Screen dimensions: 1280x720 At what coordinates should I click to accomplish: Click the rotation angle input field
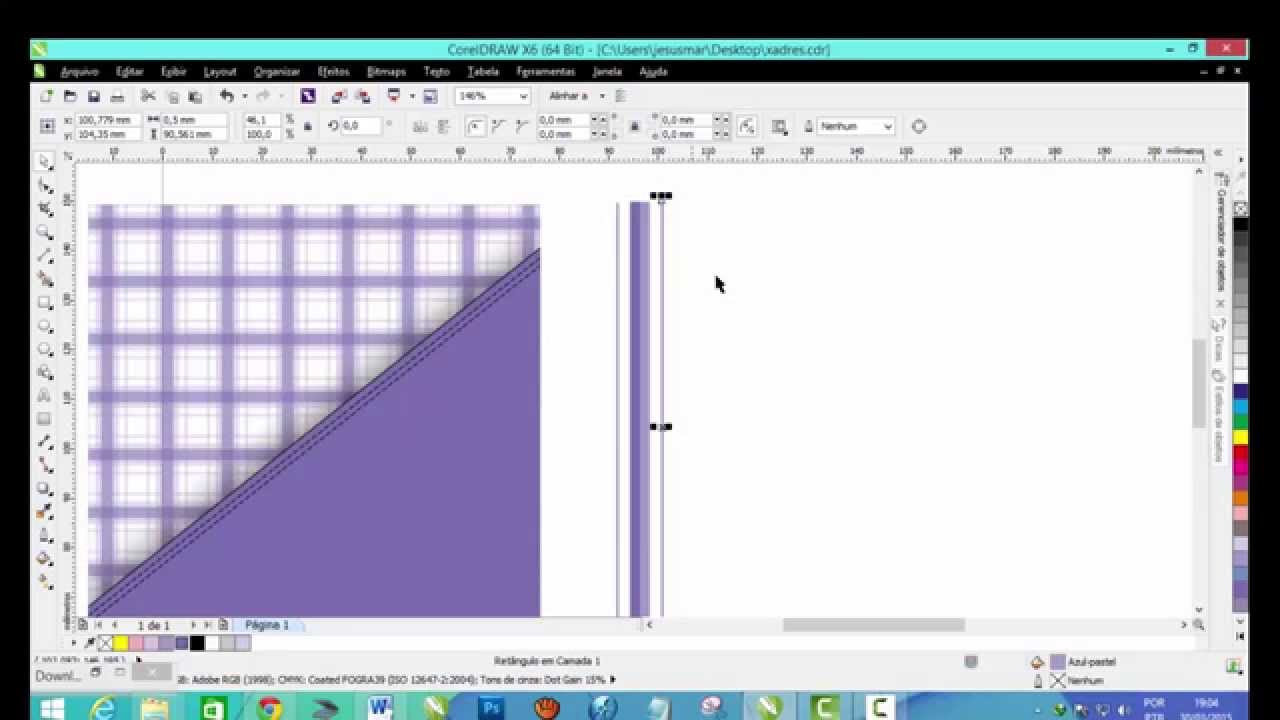(x=361, y=126)
